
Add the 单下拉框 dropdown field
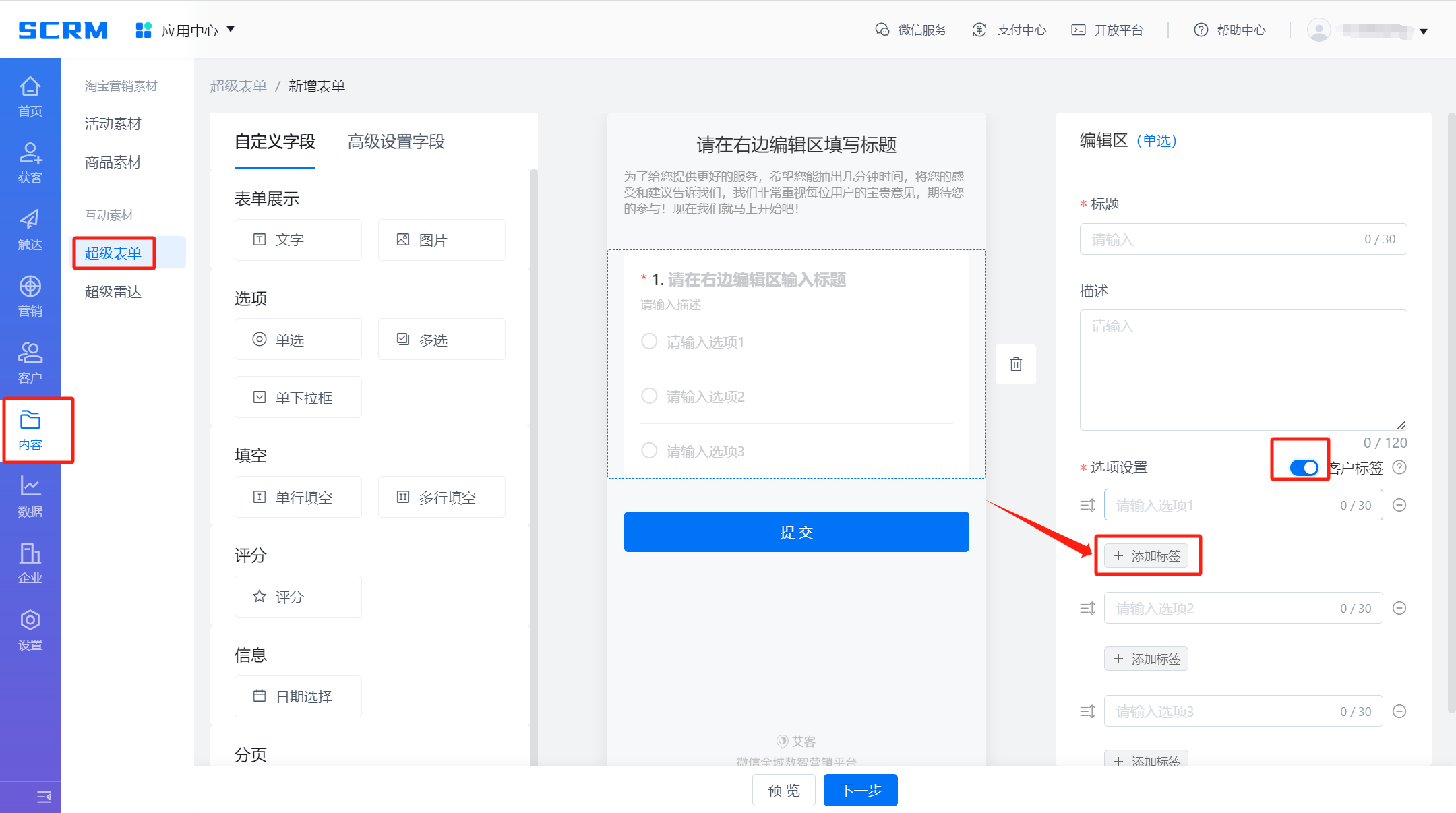point(298,397)
